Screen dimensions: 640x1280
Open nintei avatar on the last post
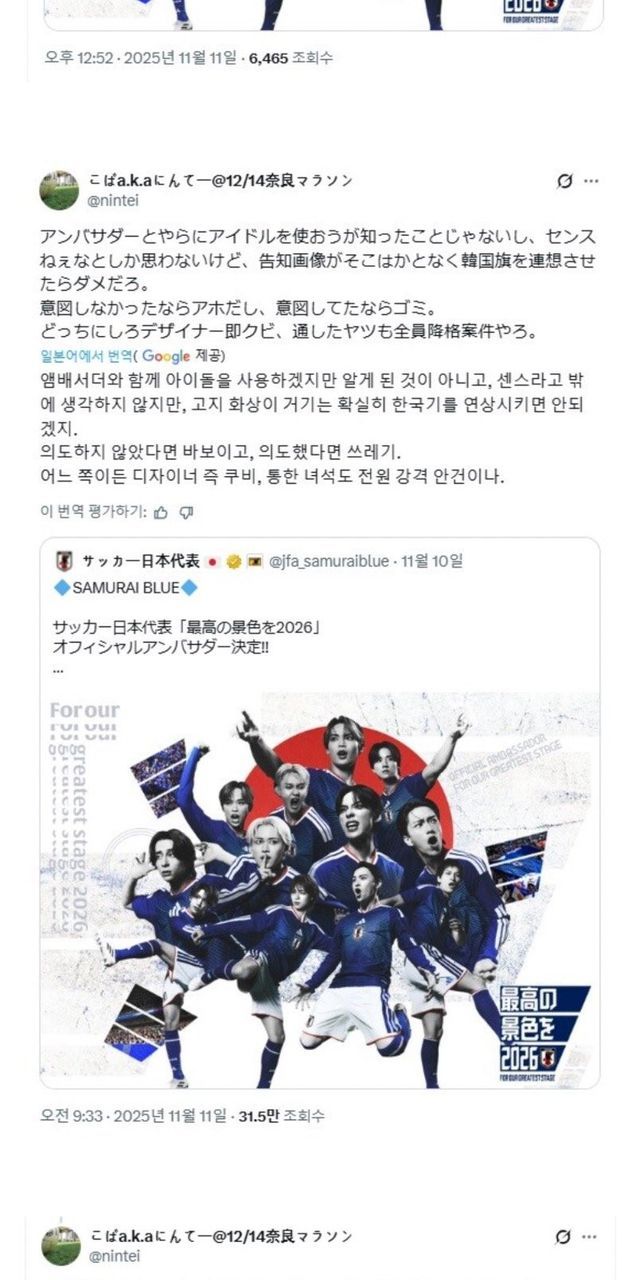coord(60,1246)
